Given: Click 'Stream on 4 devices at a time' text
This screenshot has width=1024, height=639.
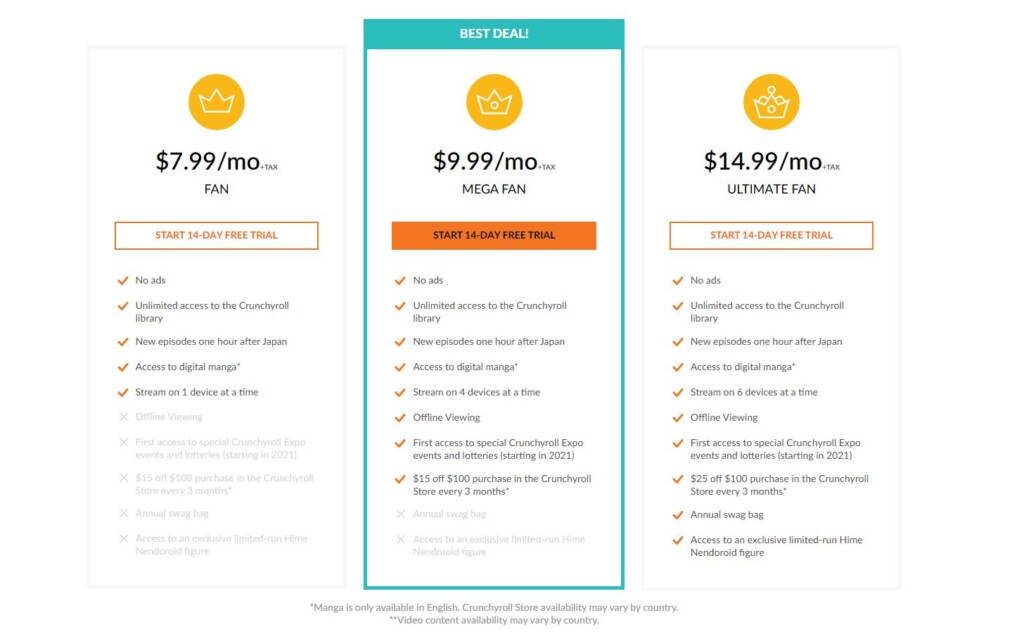Looking at the screenshot, I should point(477,392).
